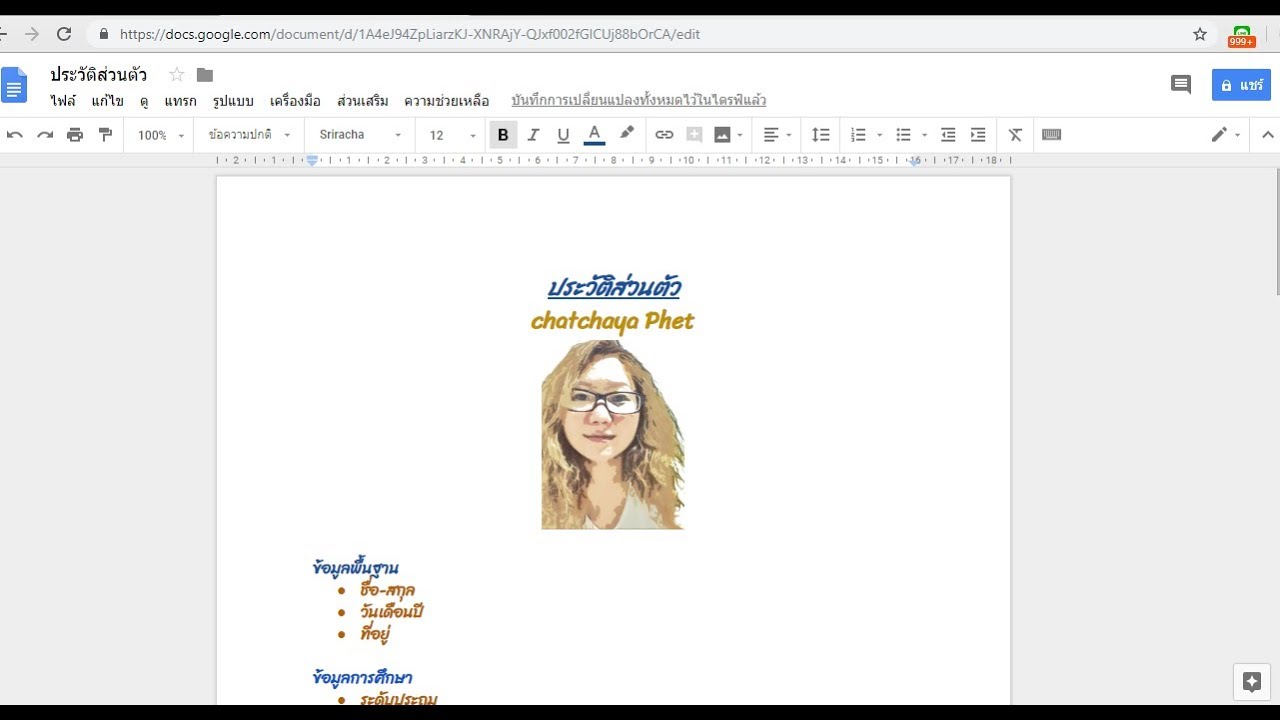
Task: Open the แก้ไข menu
Action: 107,101
